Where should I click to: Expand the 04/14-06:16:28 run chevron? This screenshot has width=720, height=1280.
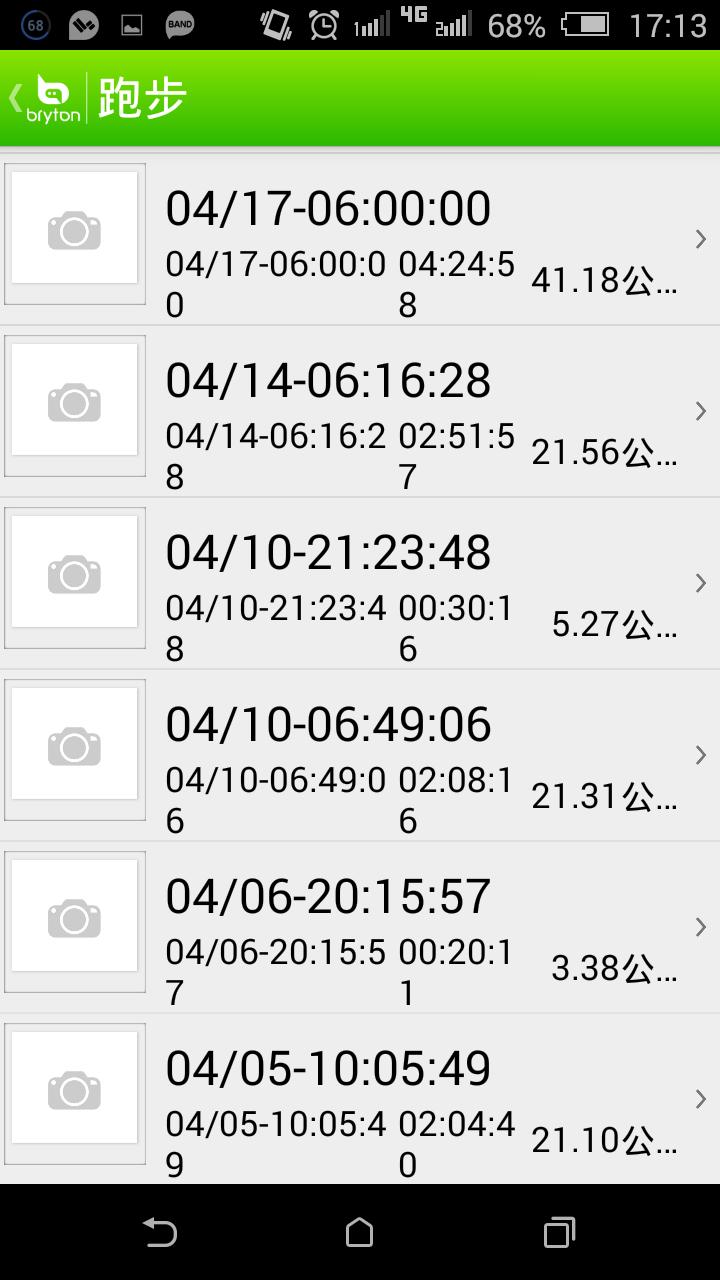click(x=700, y=411)
